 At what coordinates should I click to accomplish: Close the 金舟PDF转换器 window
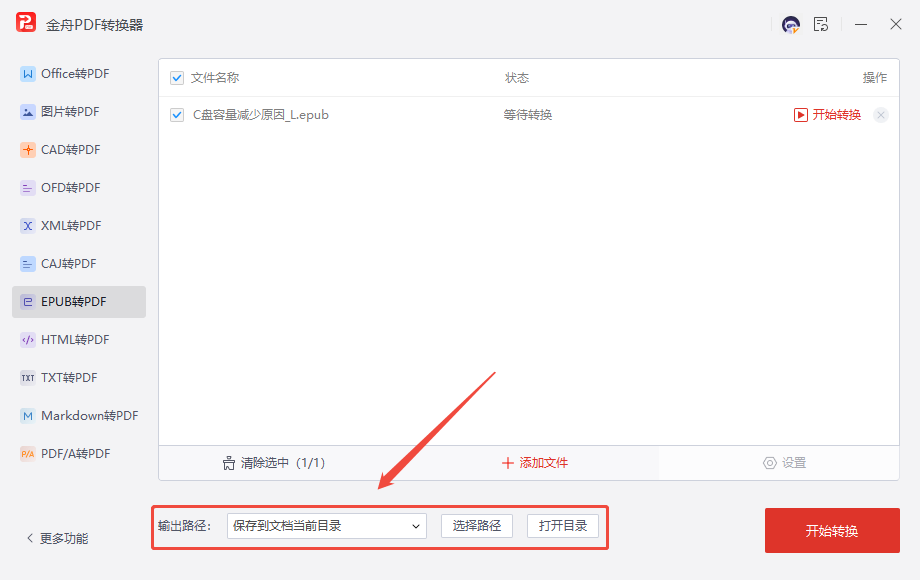(895, 25)
